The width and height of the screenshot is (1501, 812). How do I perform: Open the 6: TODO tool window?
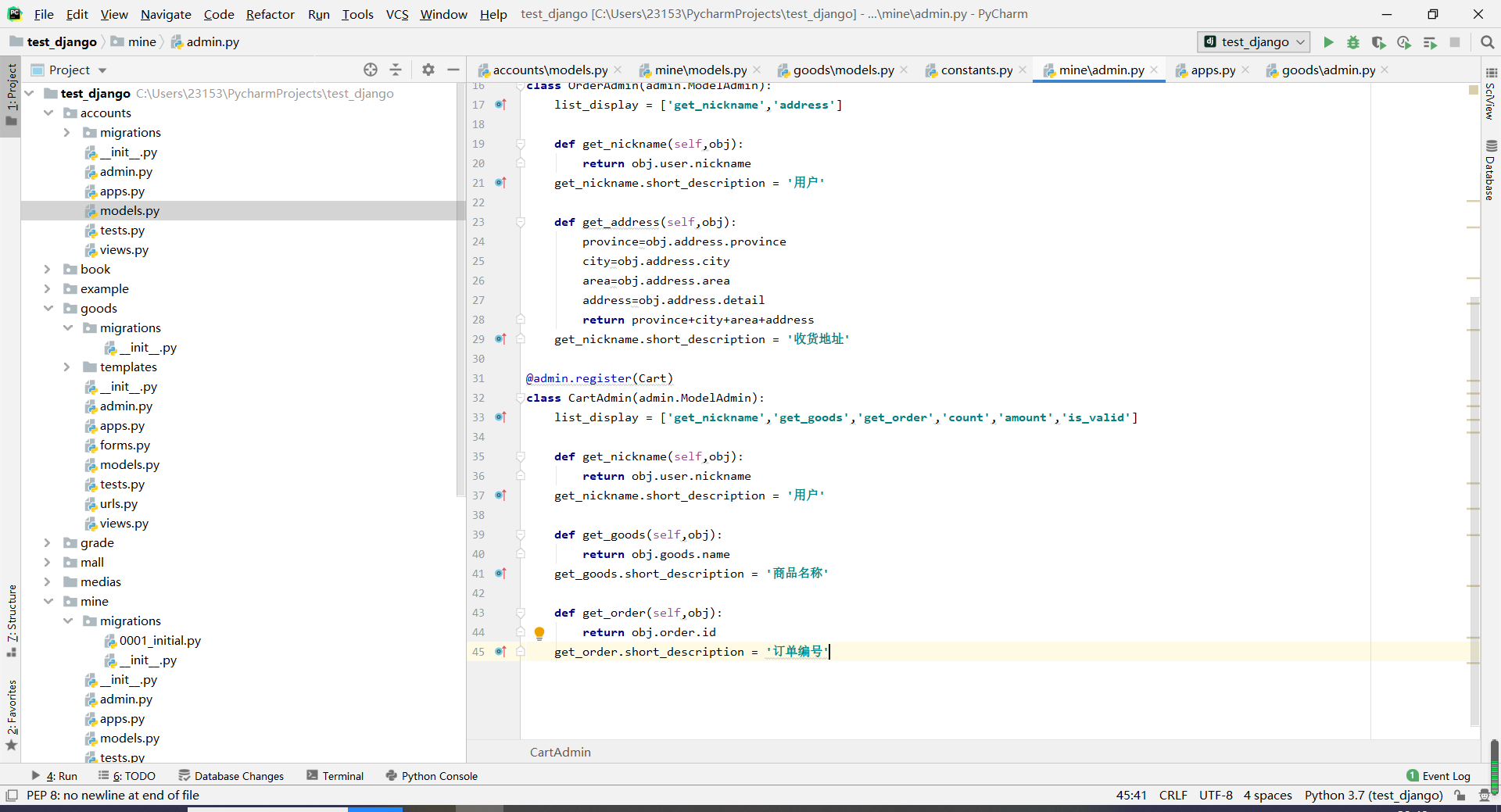click(x=127, y=776)
